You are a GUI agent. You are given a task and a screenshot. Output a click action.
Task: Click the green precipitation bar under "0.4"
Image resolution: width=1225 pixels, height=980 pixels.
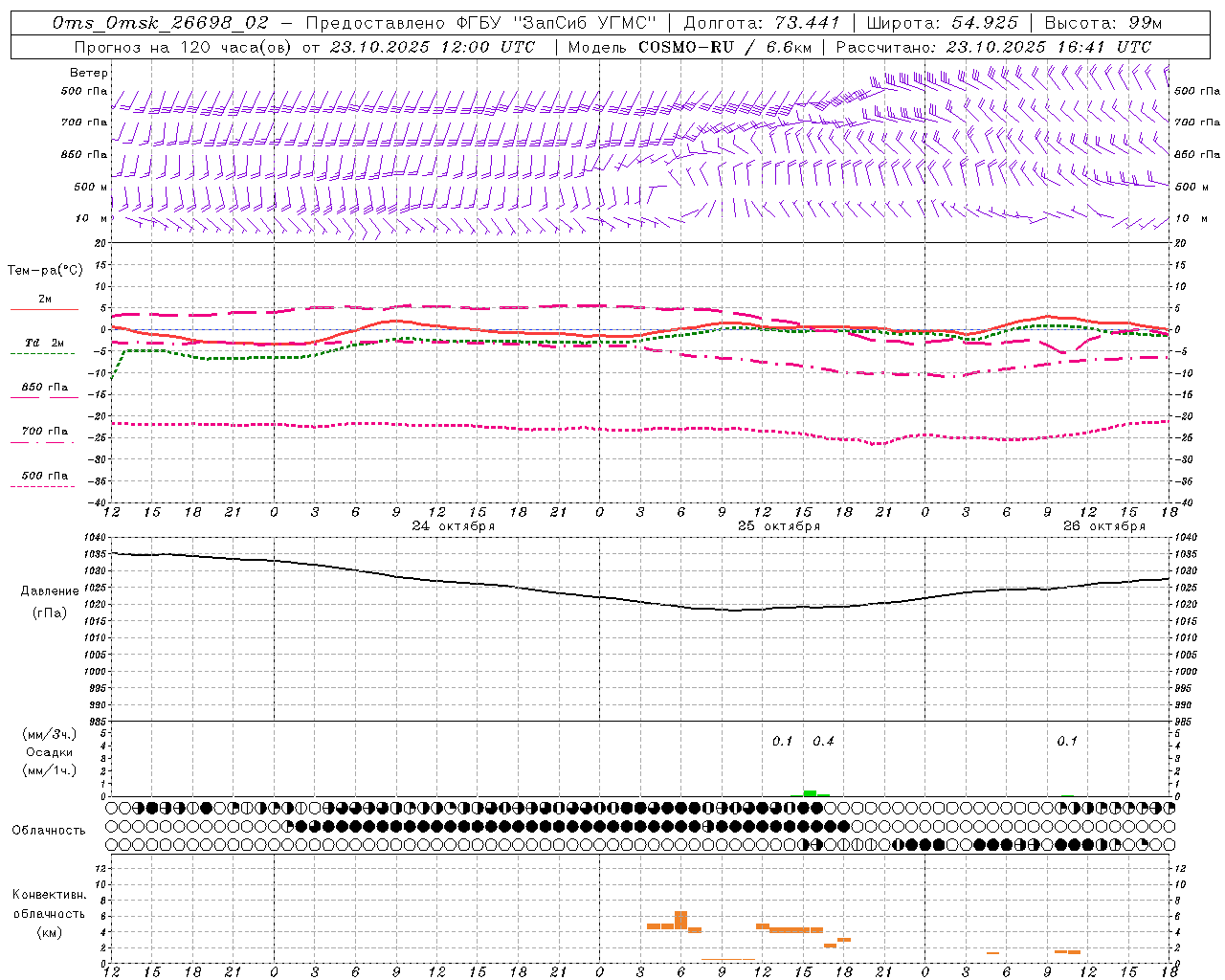point(810,793)
